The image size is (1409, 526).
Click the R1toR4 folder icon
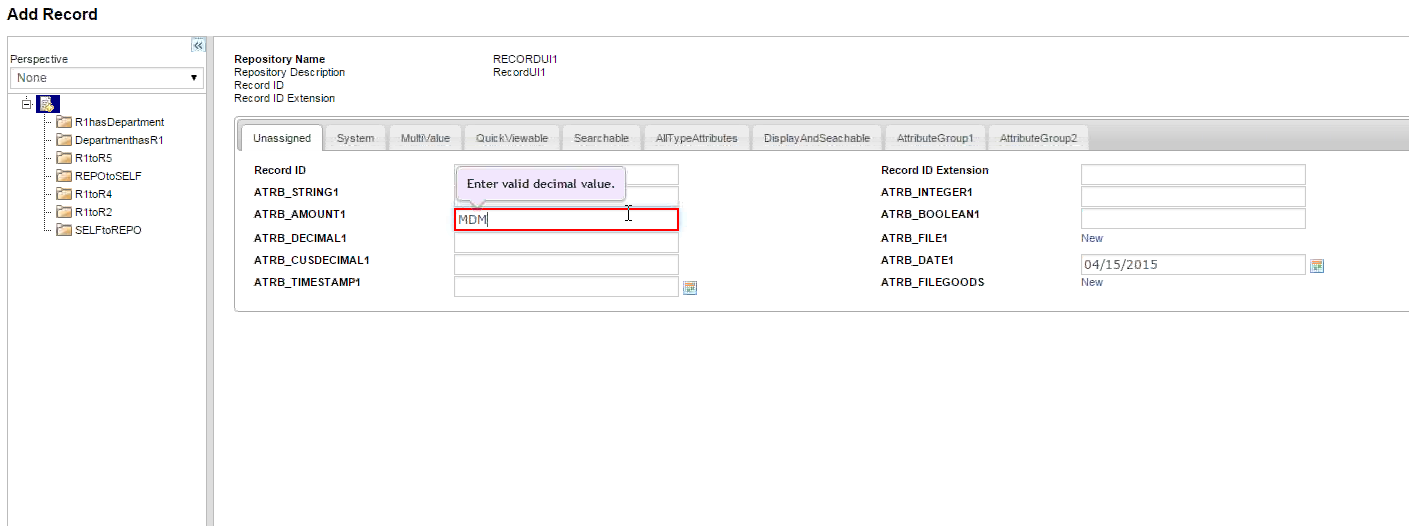click(64, 194)
